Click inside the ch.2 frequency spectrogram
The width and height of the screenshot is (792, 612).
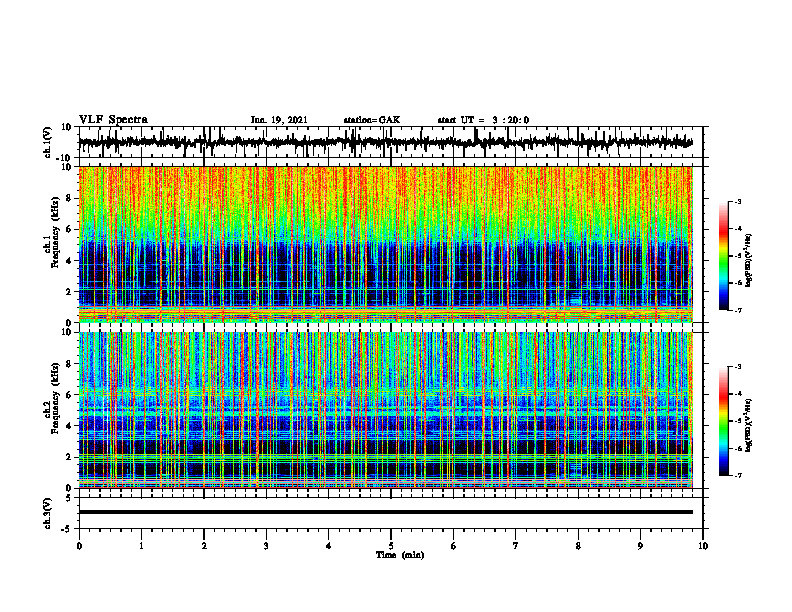[385, 410]
